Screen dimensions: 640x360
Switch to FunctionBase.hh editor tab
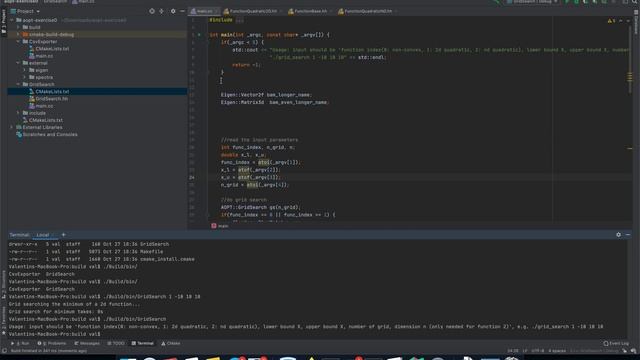(309, 11)
